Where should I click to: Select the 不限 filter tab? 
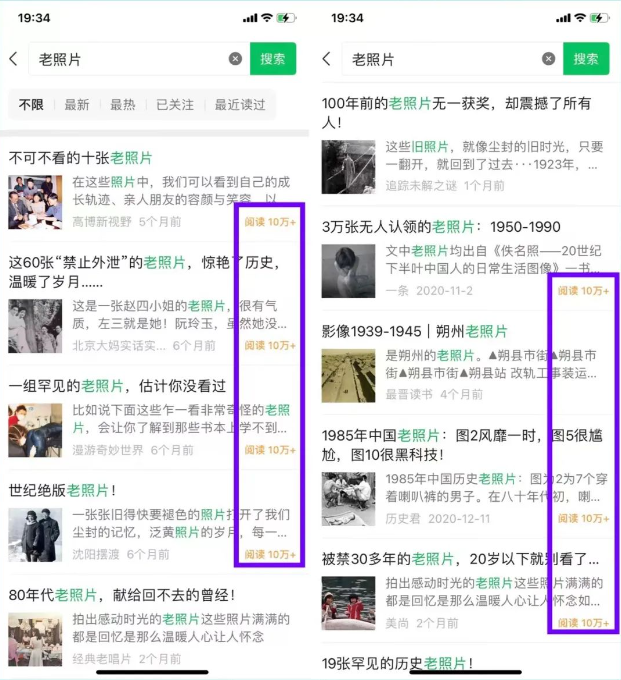pyautogui.click(x=31, y=105)
